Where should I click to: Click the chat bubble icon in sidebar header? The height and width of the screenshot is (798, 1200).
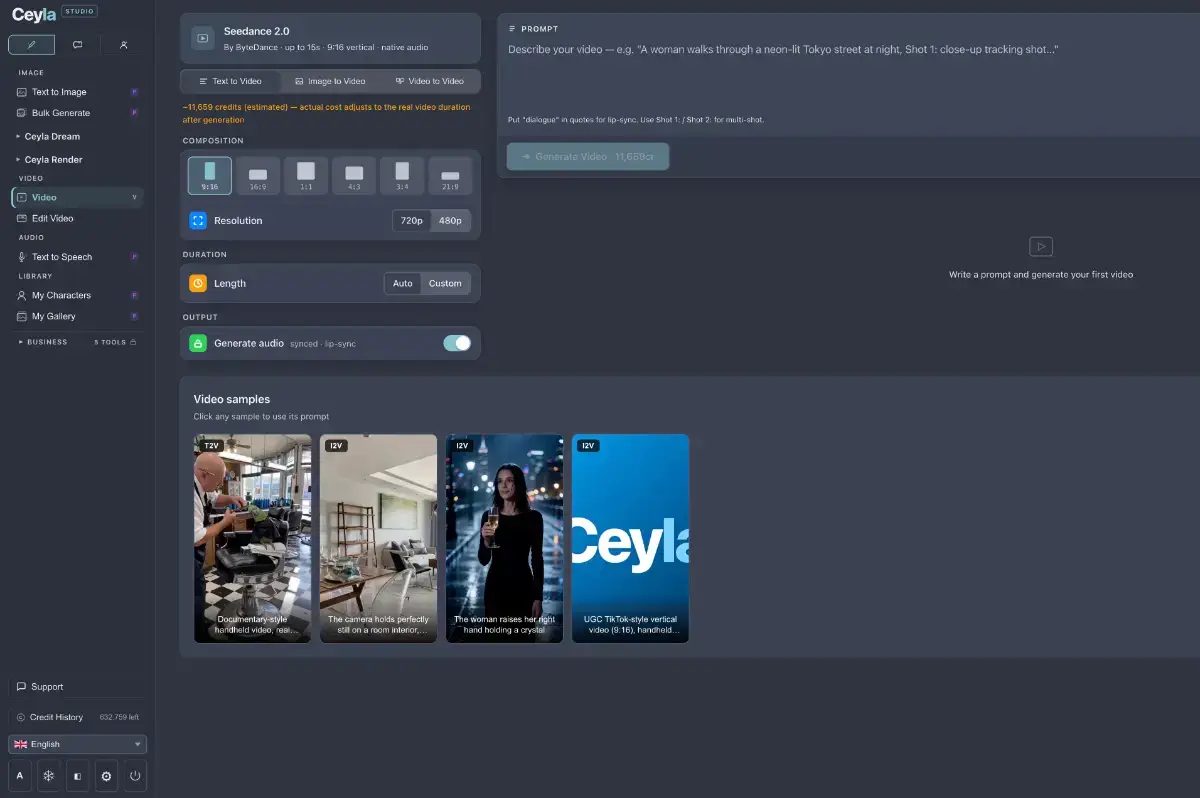(77, 45)
